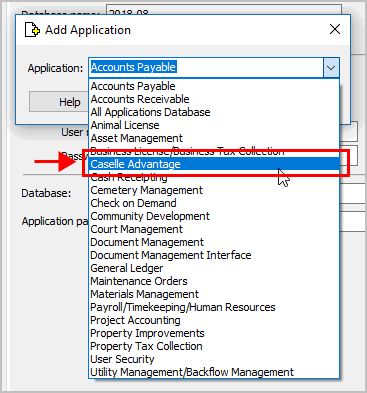
Task: Choose Asset Management option
Action: click(214, 138)
